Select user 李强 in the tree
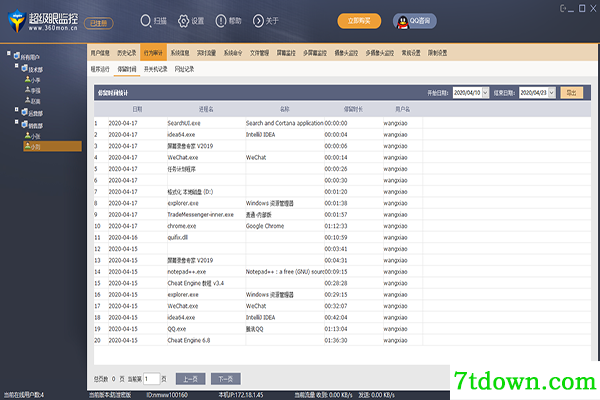Image resolution: width=600 pixels, height=400 pixels. 33,90
